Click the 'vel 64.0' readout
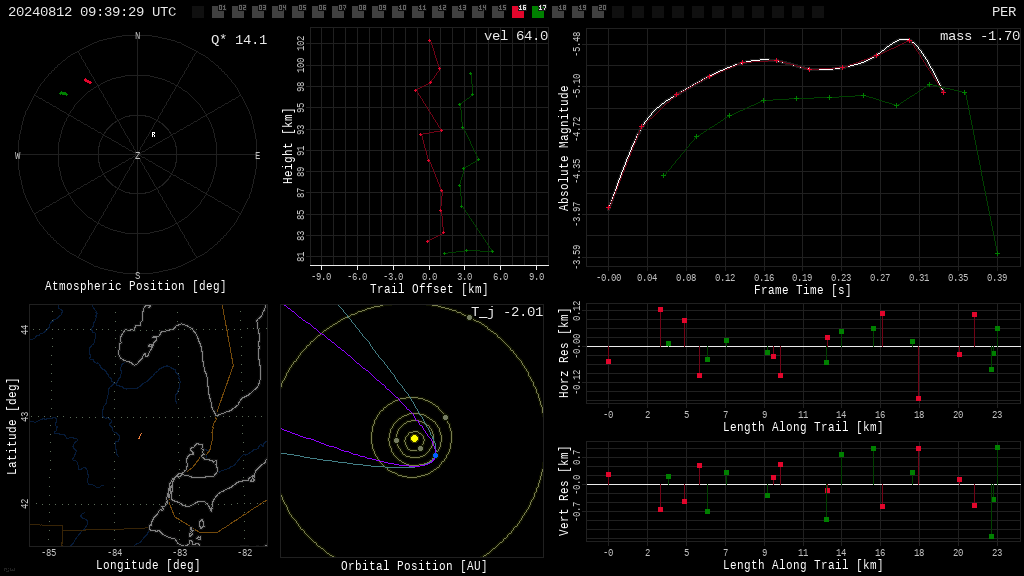This screenshot has width=1024, height=576. (516, 36)
